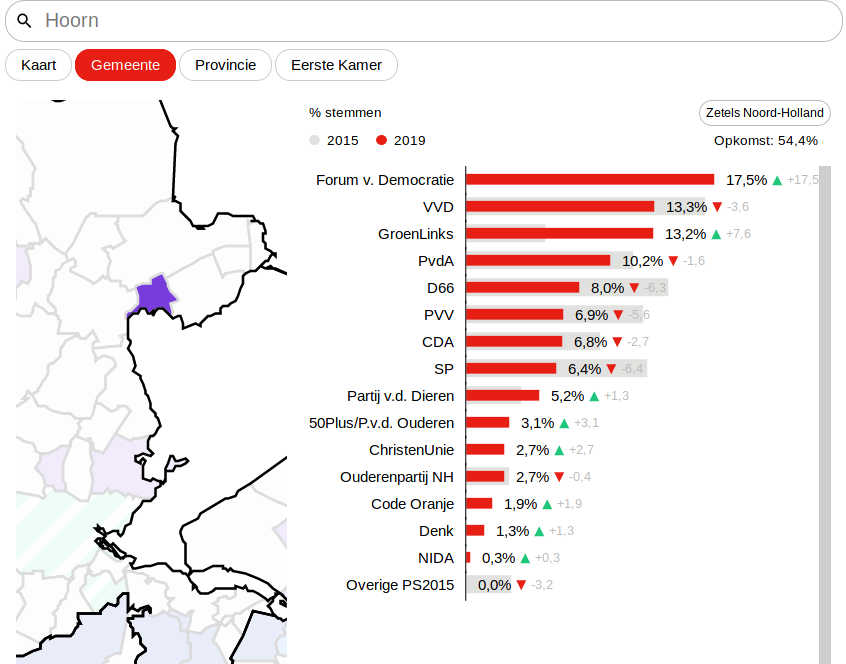Click the D66 party label
846x664 pixels.
(x=440, y=288)
